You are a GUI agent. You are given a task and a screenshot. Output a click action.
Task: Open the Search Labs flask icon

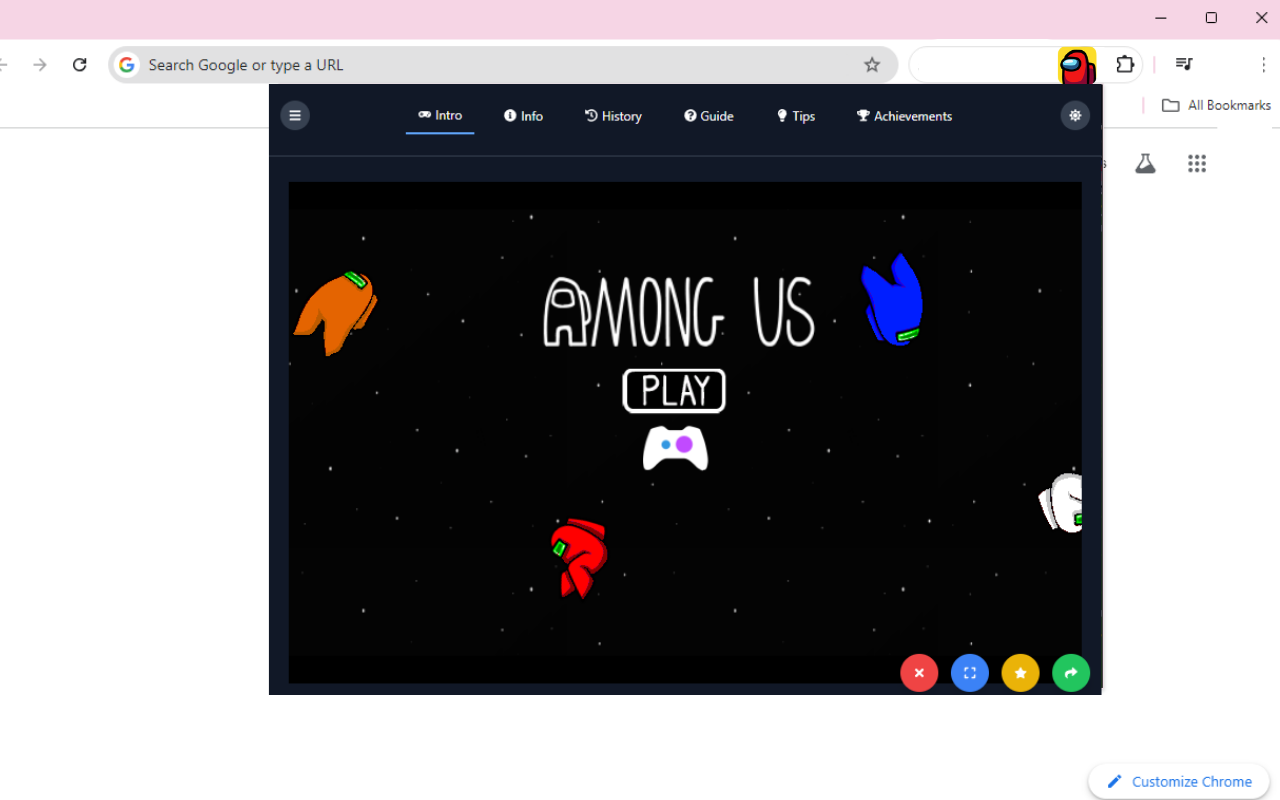[1145, 163]
